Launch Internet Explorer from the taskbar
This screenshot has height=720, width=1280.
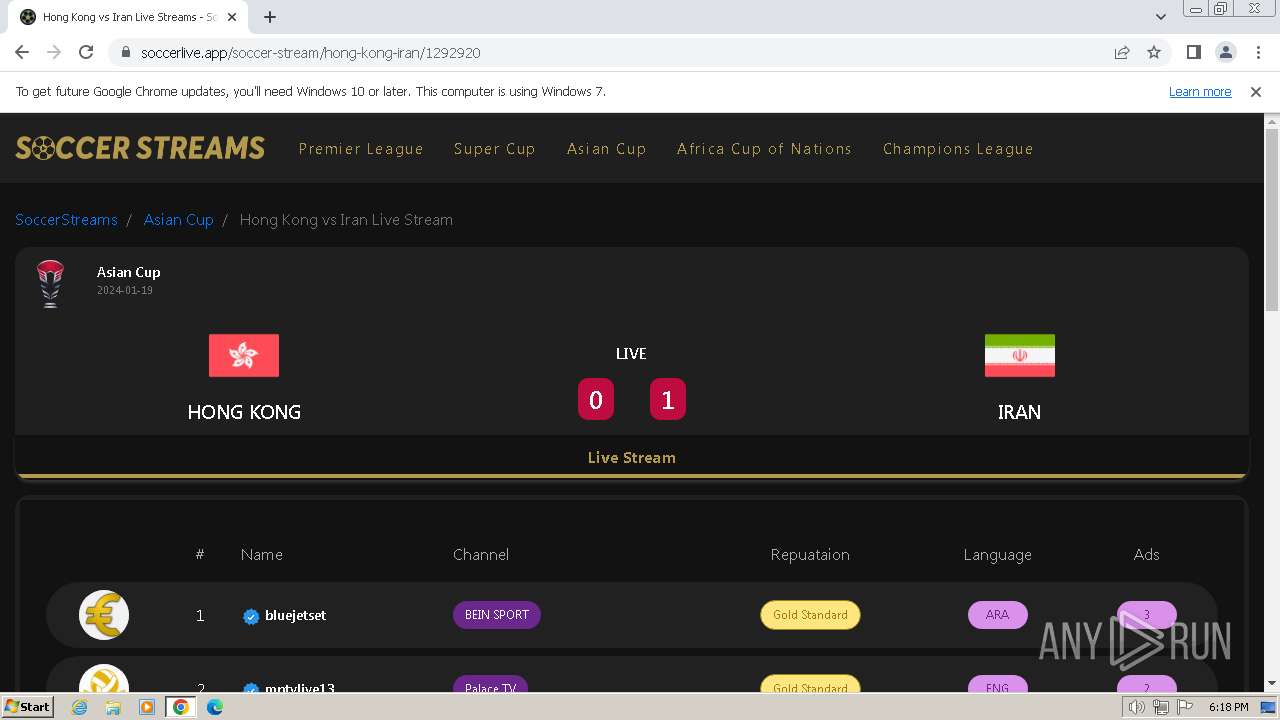pos(80,707)
